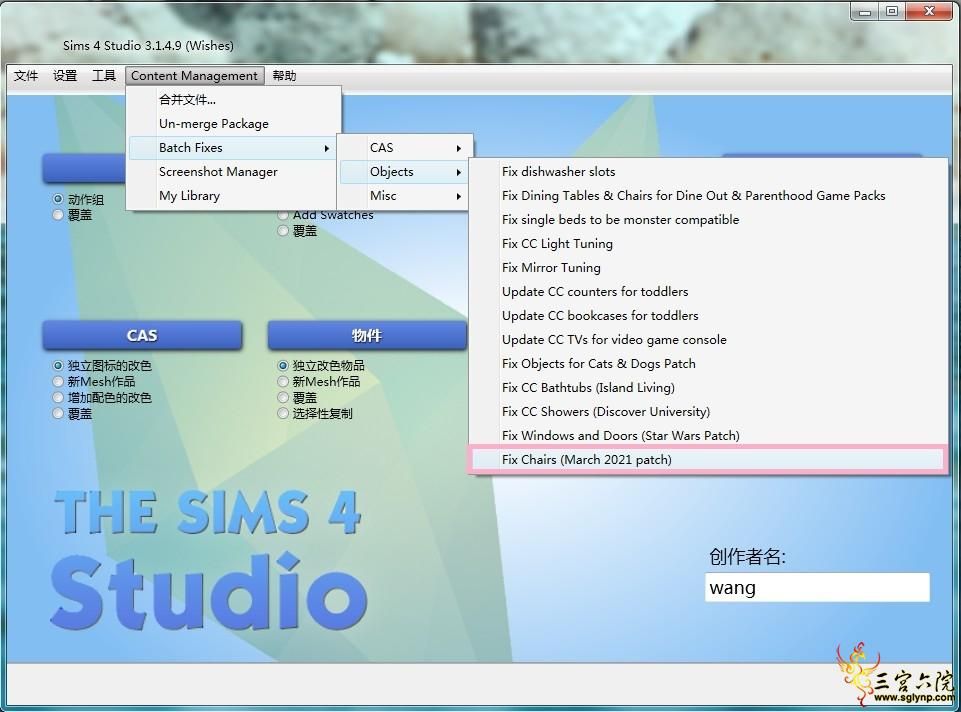
Task: Select Update CC counters for toddlers
Action: (708, 292)
